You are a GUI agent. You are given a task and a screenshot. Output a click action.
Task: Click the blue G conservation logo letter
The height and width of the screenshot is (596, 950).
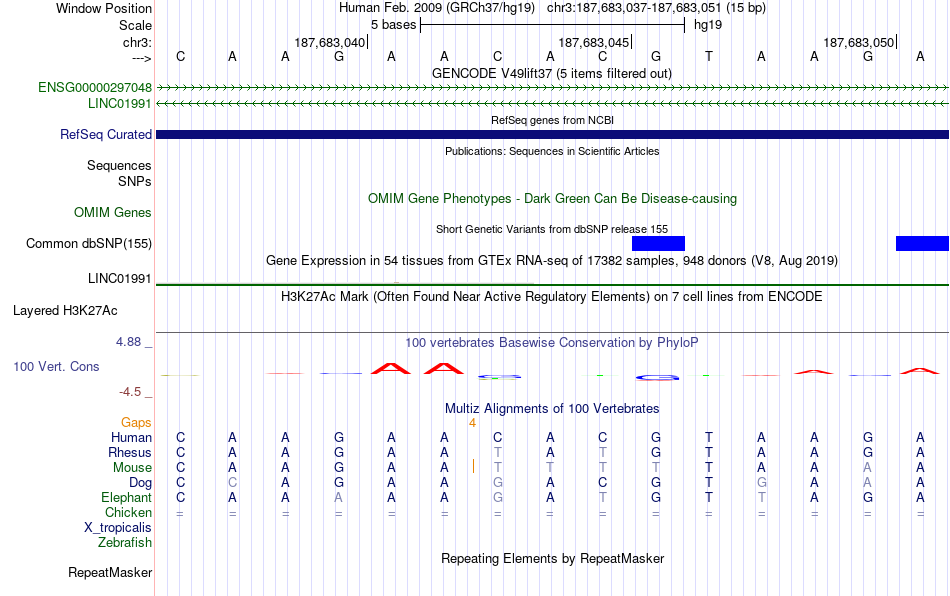pos(657,378)
